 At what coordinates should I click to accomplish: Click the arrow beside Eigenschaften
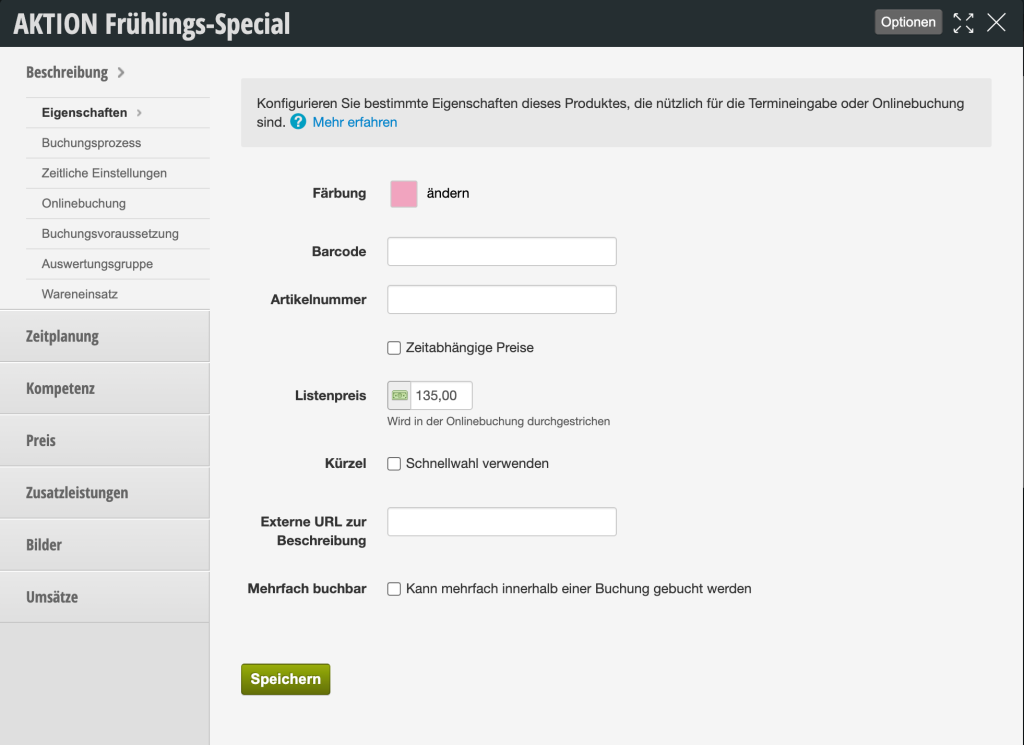point(139,113)
